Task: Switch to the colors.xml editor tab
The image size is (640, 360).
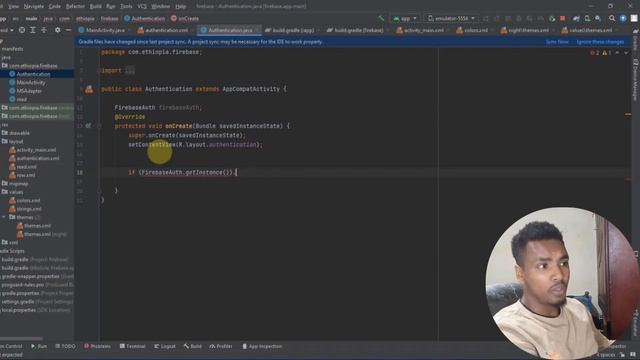Action: pyautogui.click(x=472, y=30)
